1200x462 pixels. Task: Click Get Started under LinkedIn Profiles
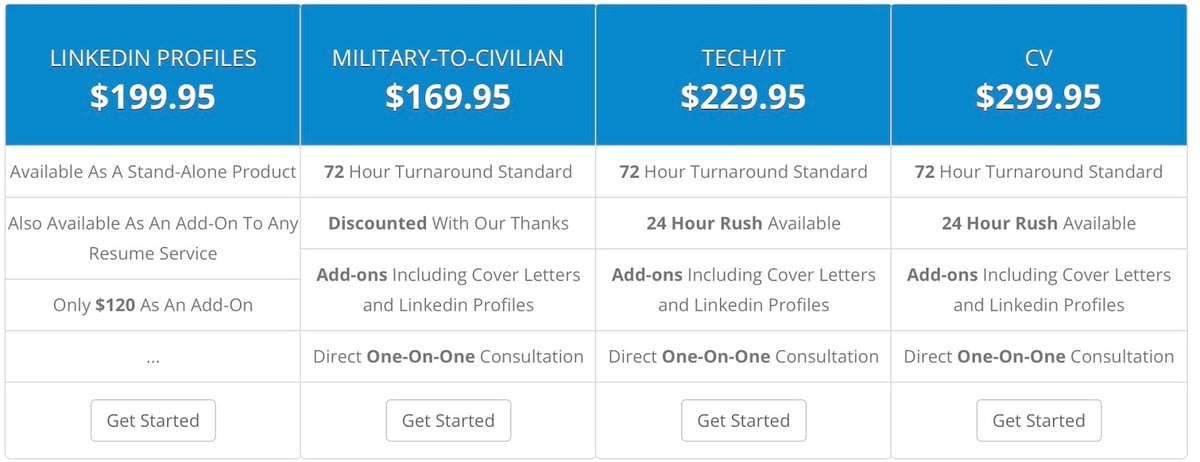click(153, 421)
